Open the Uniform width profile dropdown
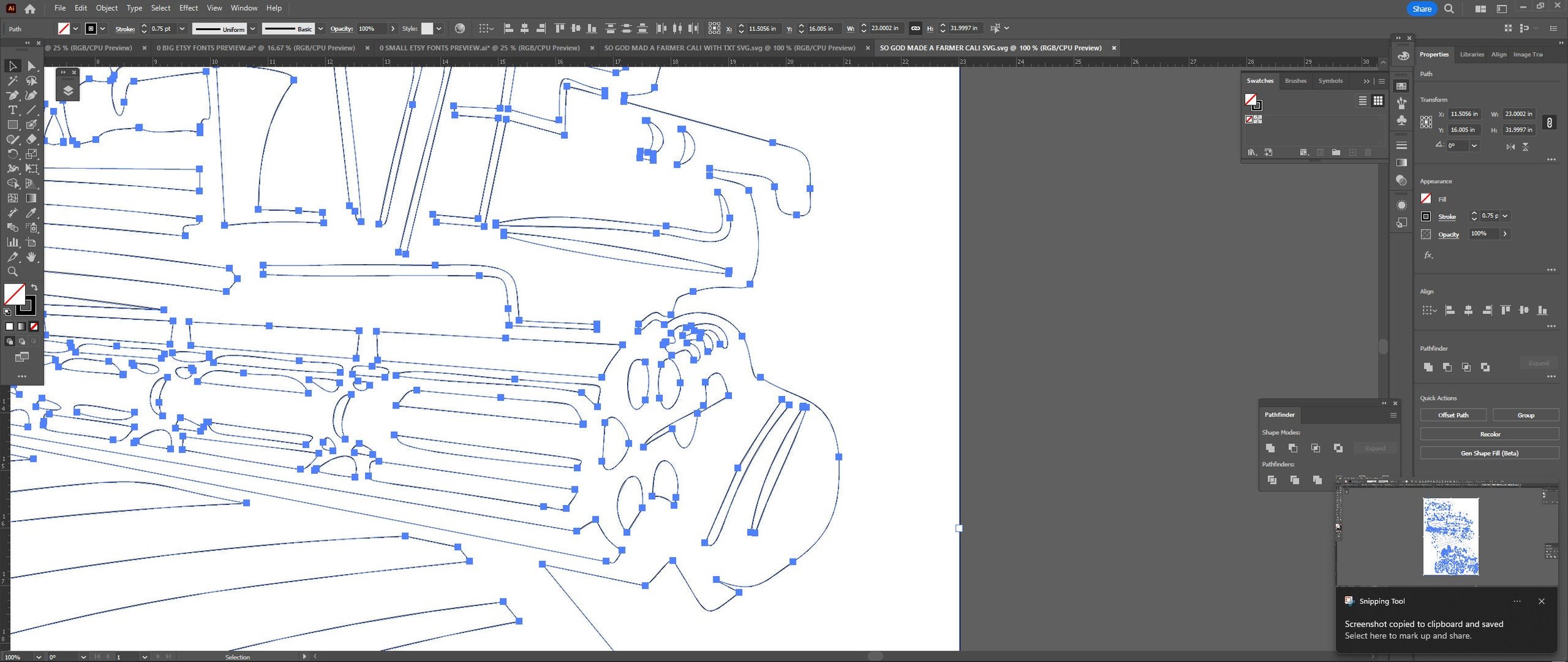Screen dimensions: 1568x662 pyautogui.click(x=252, y=29)
